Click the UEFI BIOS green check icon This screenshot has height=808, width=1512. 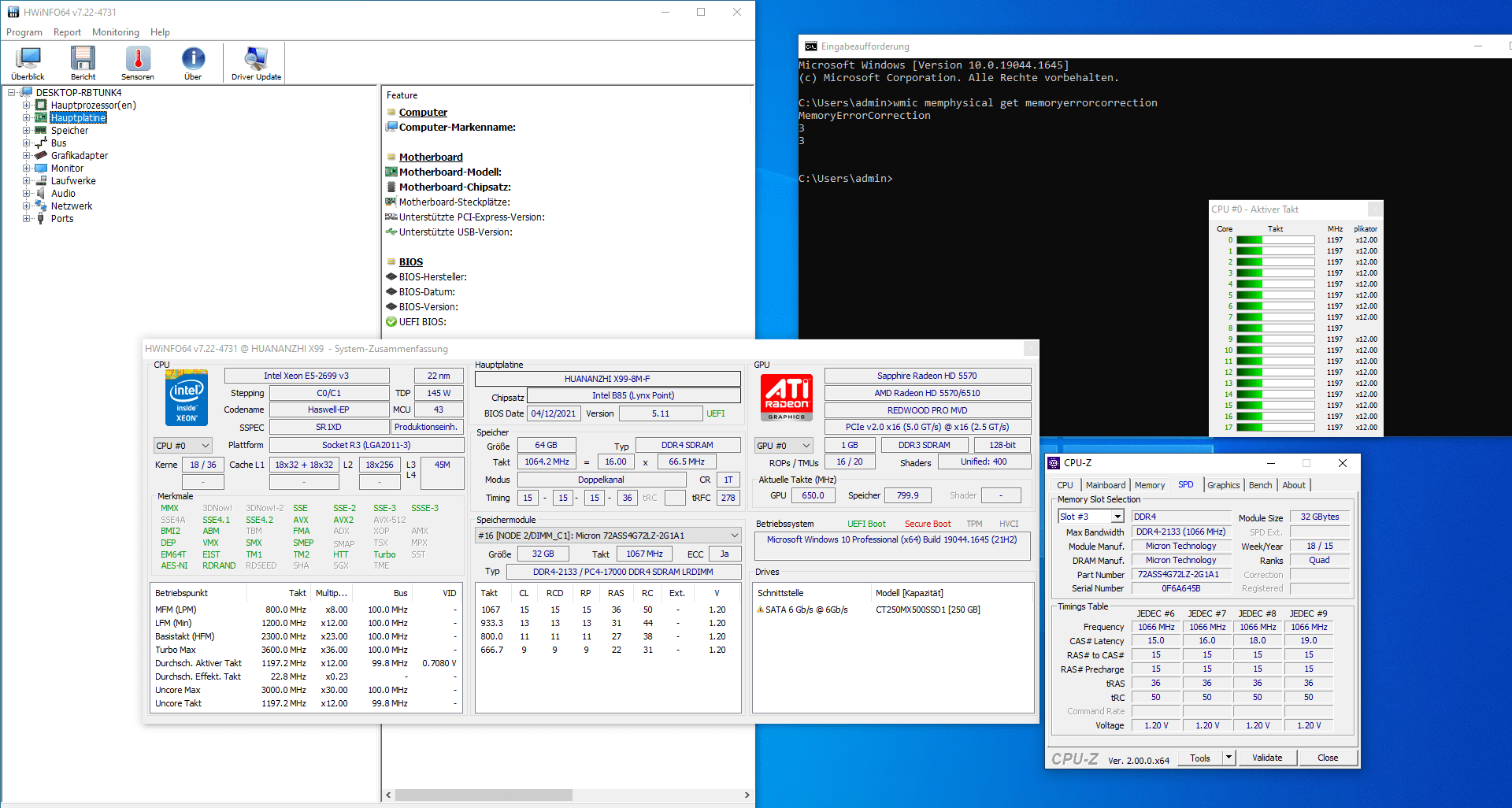click(391, 321)
